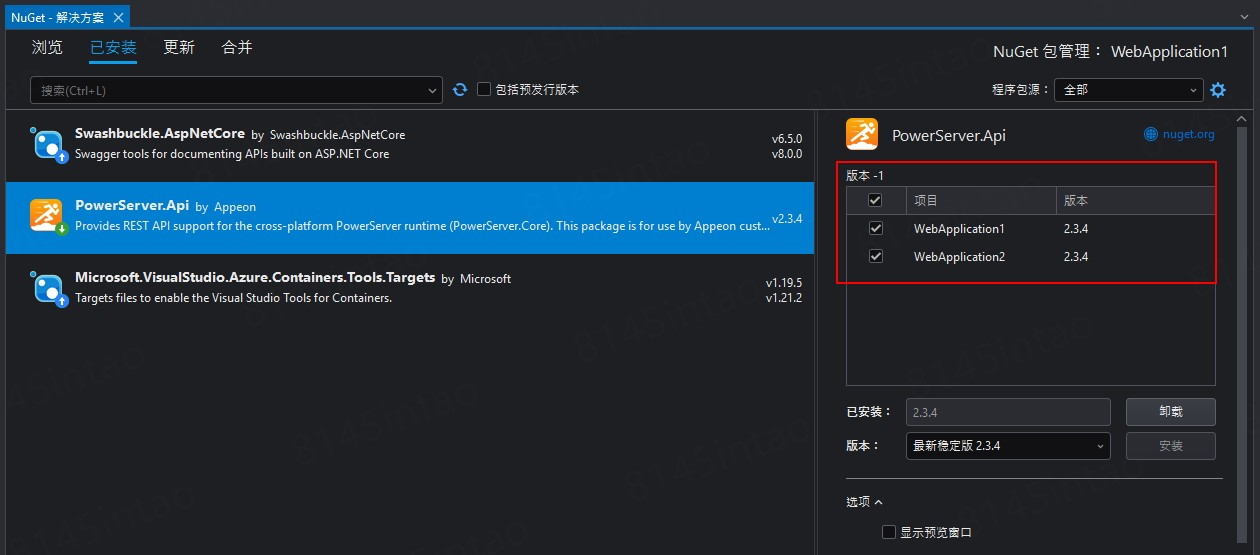Enable the show preview window checkbox
This screenshot has height=555, width=1260.
point(889,532)
